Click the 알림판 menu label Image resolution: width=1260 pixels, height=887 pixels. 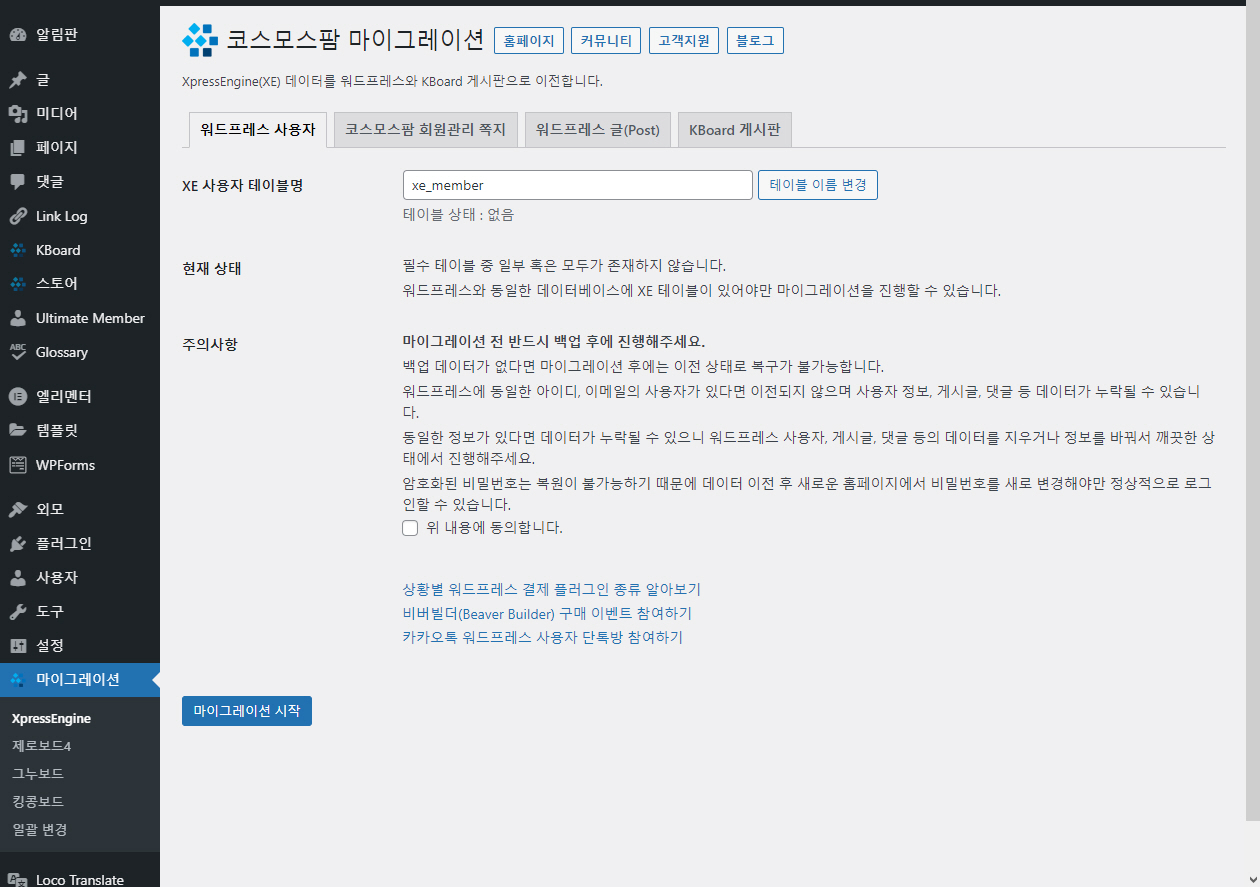point(57,35)
